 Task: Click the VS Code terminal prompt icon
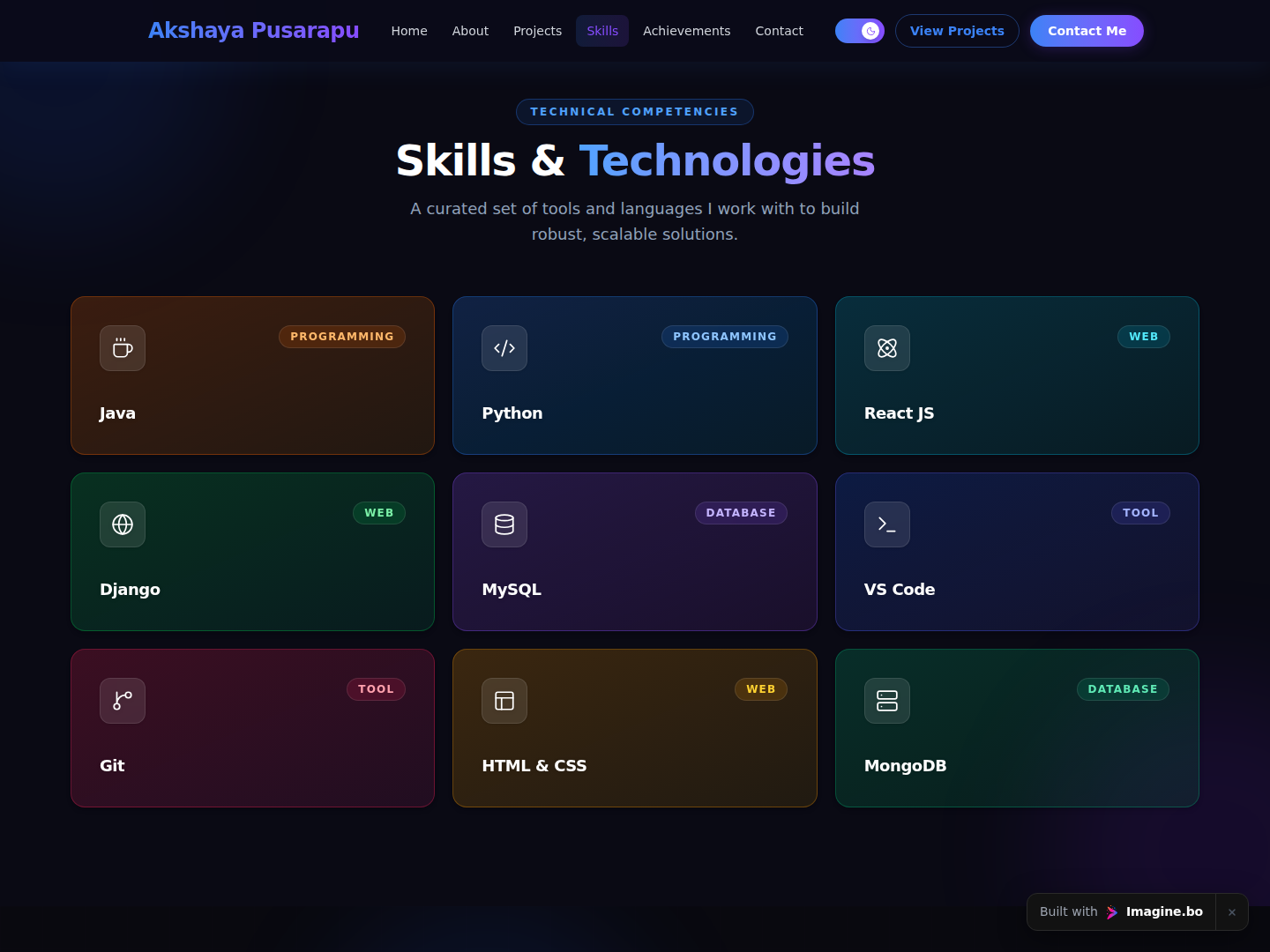click(887, 524)
